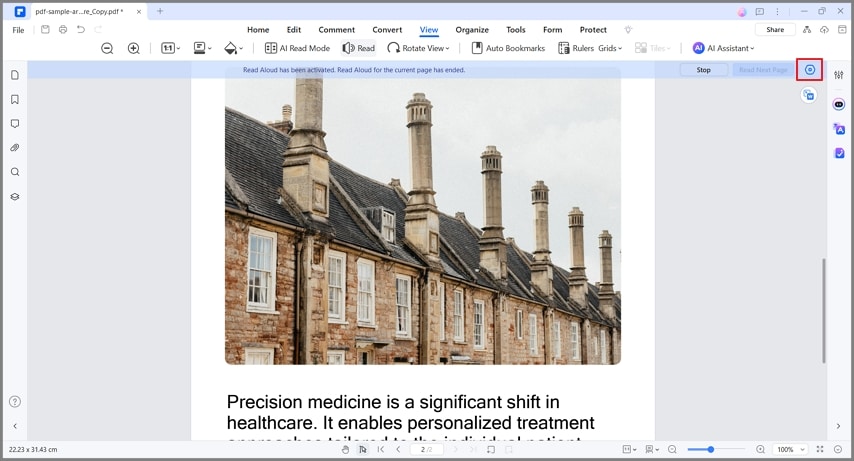
Task: Open the AI chatbot sidebar icon
Action: pos(839,105)
